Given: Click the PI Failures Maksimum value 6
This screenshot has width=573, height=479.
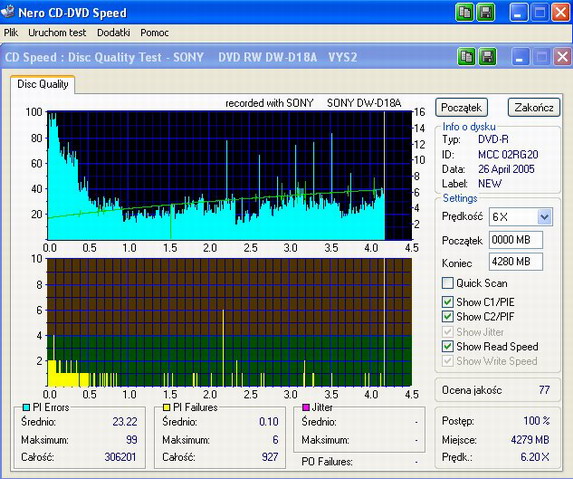Looking at the screenshot, I should 275,440.
